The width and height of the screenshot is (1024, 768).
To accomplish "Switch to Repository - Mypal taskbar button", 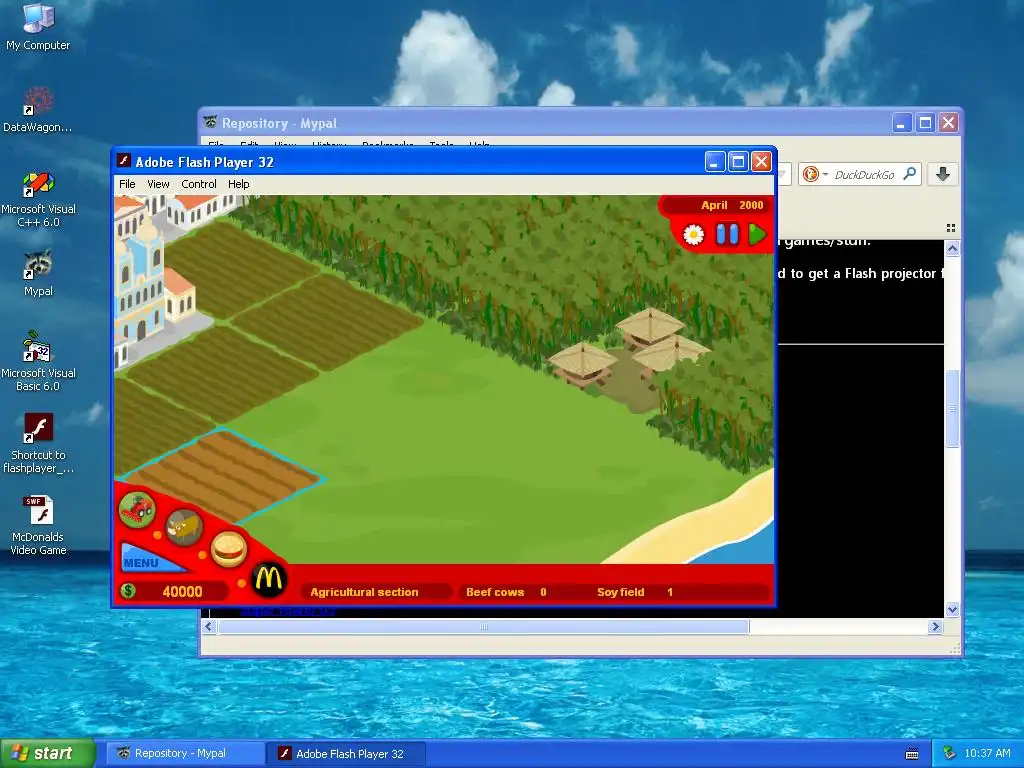I will point(185,753).
